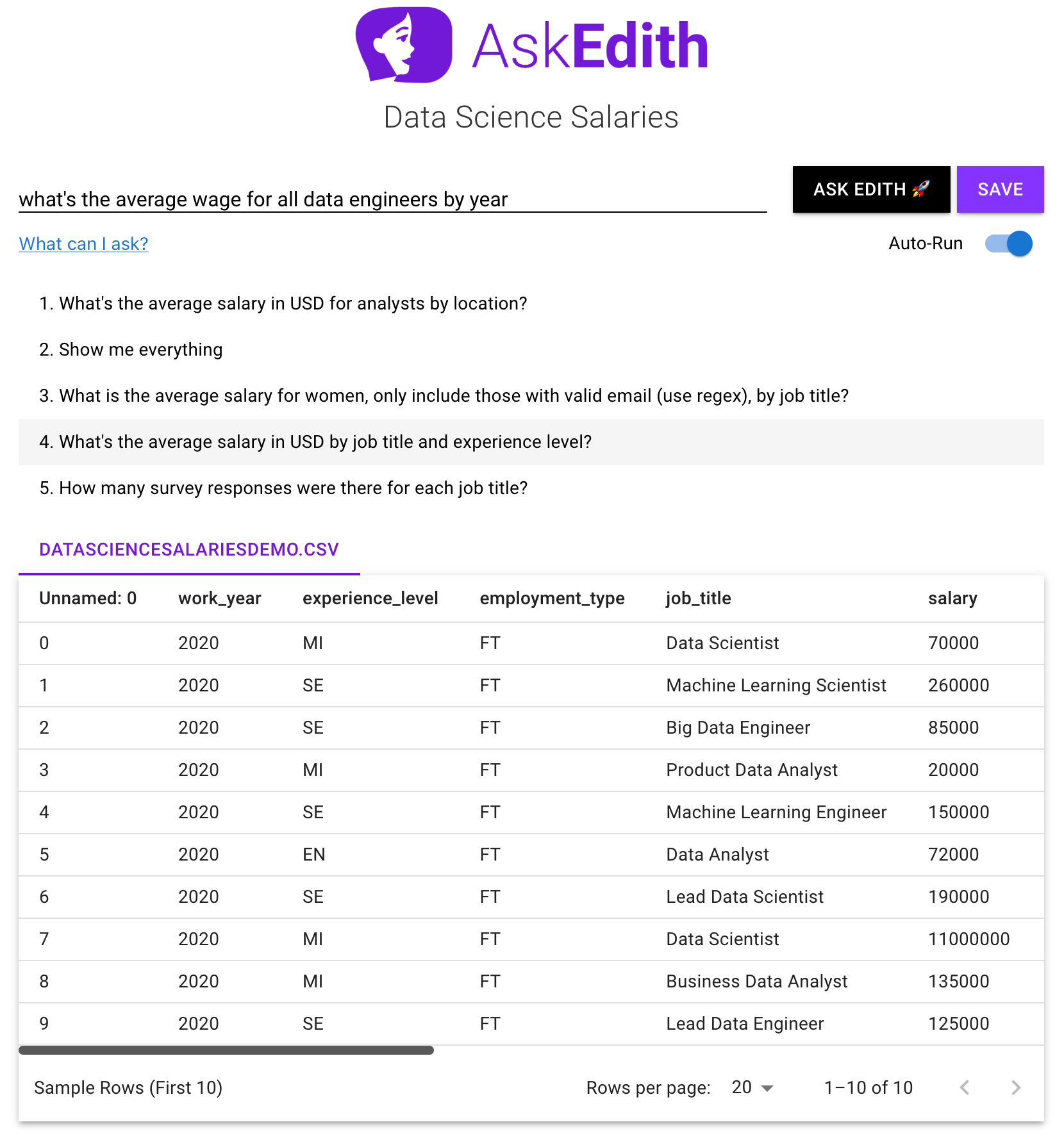1064x1138 pixels.
Task: Sort by the salary column header
Action: click(x=952, y=598)
